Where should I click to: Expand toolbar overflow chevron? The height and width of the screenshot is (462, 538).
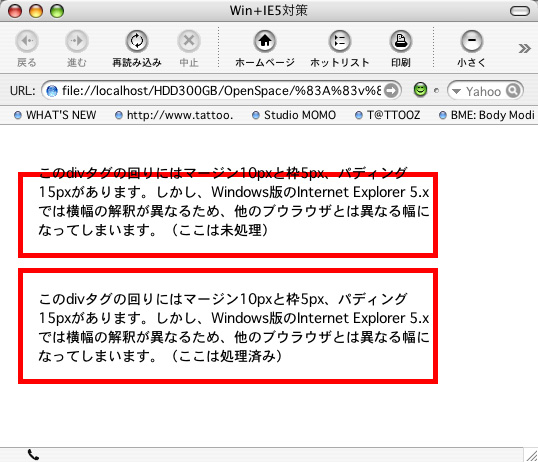pyautogui.click(x=525, y=48)
